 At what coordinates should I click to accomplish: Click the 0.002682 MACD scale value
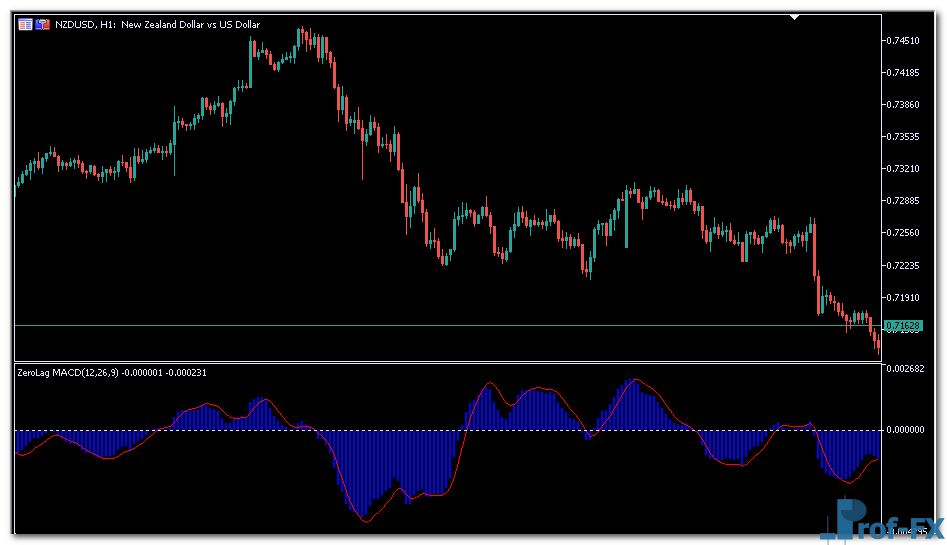[906, 369]
